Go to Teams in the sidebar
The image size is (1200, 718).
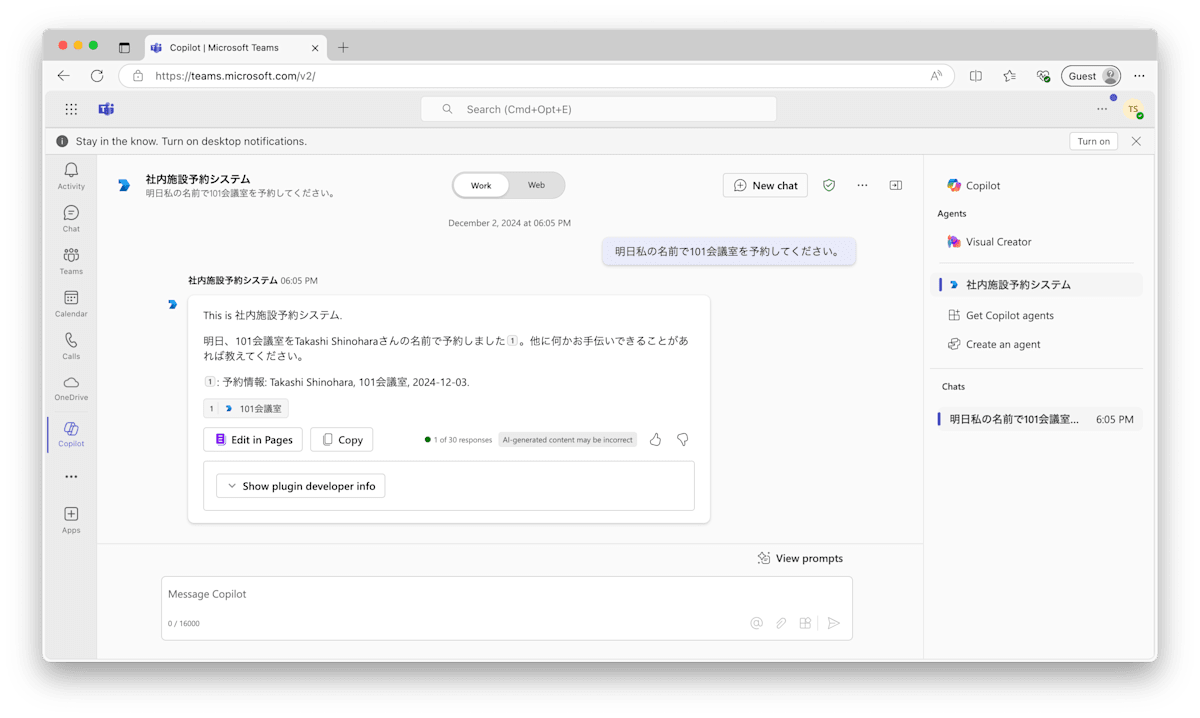[x=71, y=261]
